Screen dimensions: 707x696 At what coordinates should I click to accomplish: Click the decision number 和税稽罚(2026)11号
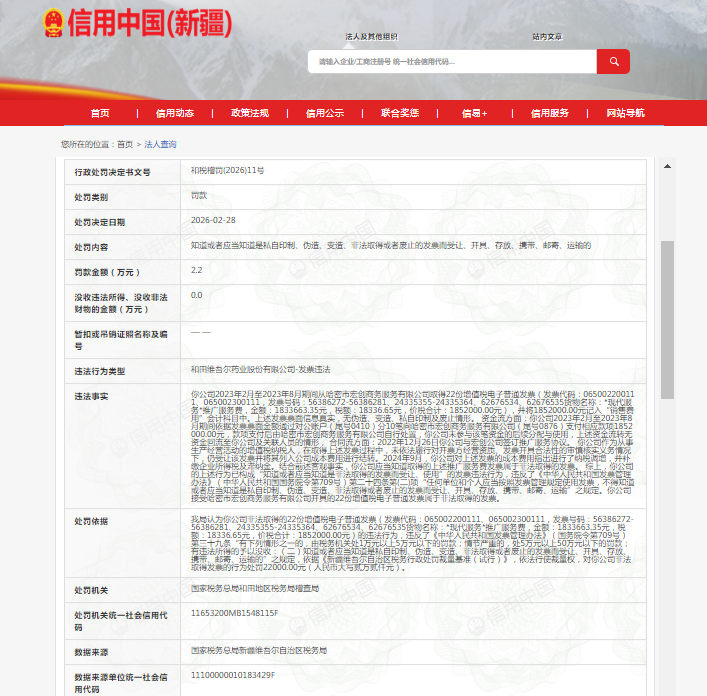click(227, 171)
